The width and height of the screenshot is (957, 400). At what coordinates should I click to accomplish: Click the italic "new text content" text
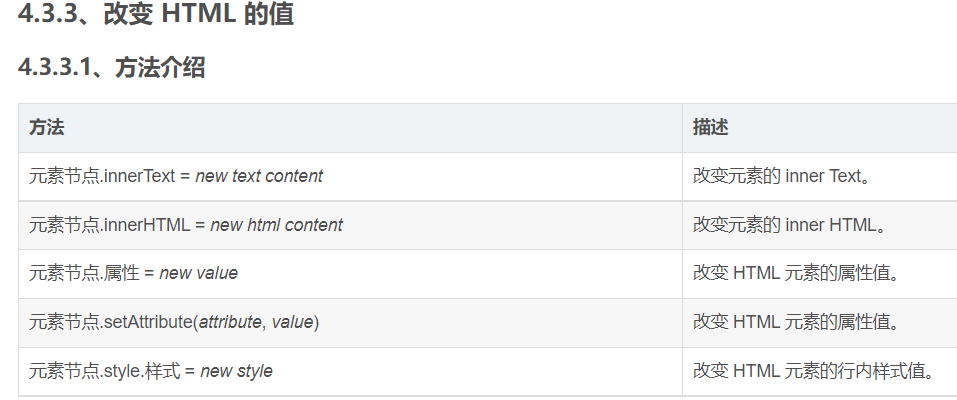pyautogui.click(x=259, y=176)
